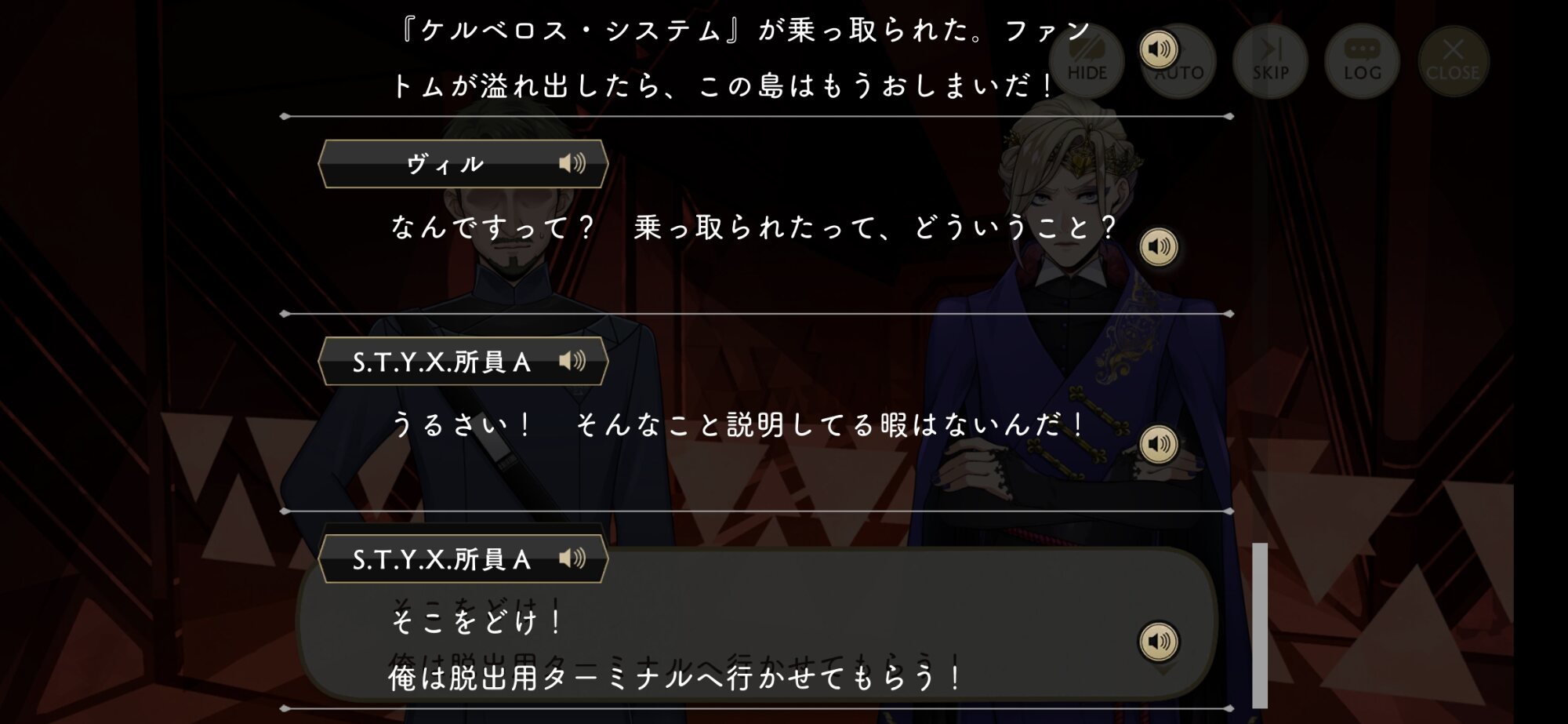
Task: Tap the highlighted 俺は脱出用ターミナル line
Action: 675,678
